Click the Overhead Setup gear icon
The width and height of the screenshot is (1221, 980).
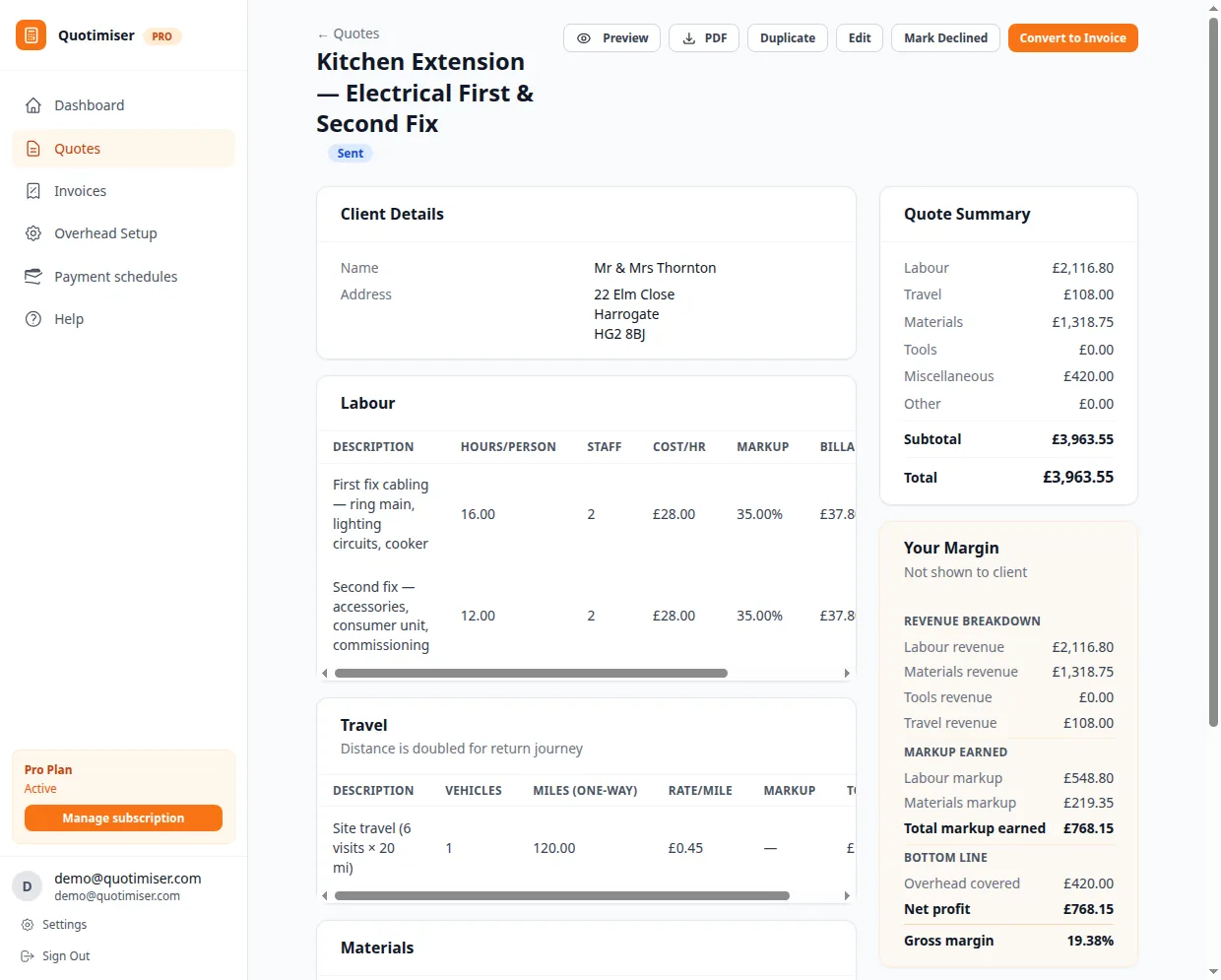coord(33,233)
